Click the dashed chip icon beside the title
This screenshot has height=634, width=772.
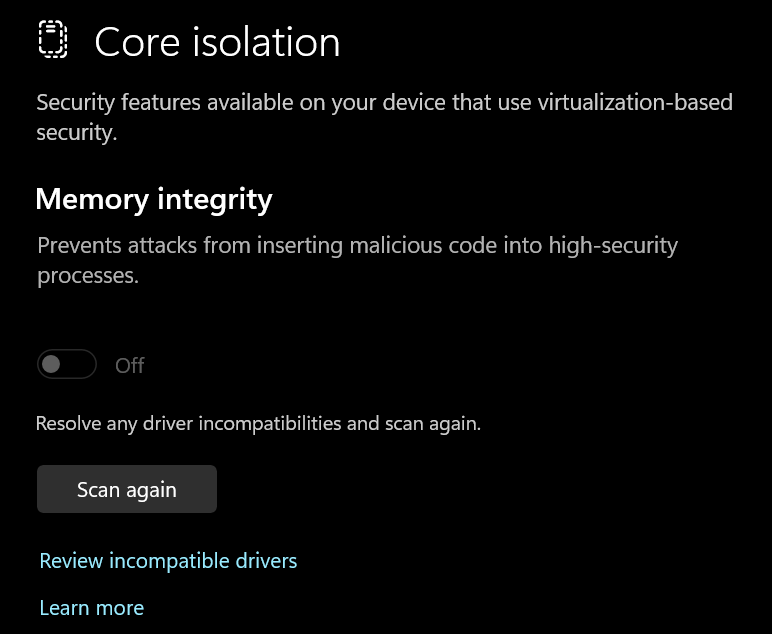point(52,40)
